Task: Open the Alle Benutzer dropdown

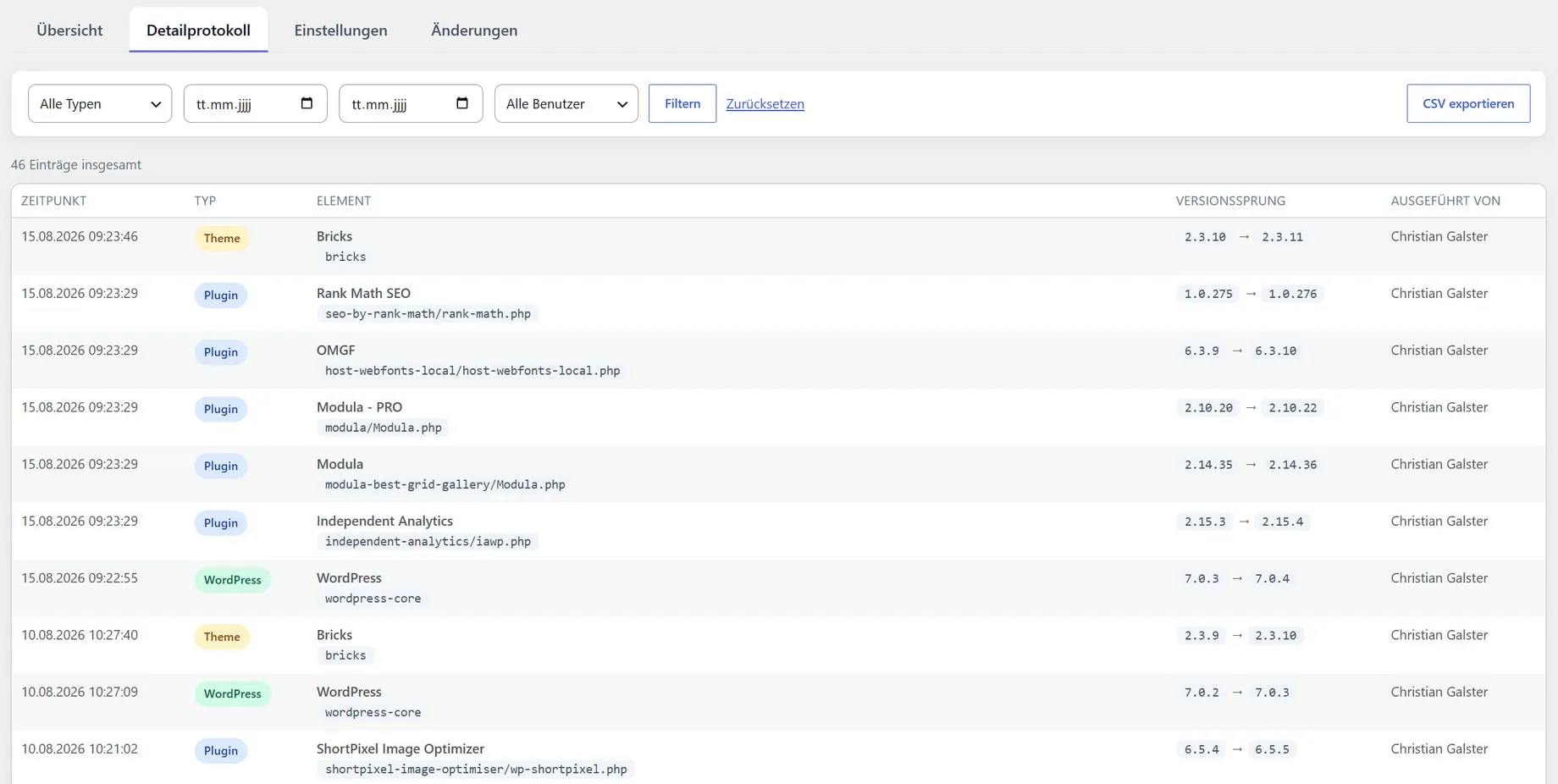Action: tap(566, 103)
